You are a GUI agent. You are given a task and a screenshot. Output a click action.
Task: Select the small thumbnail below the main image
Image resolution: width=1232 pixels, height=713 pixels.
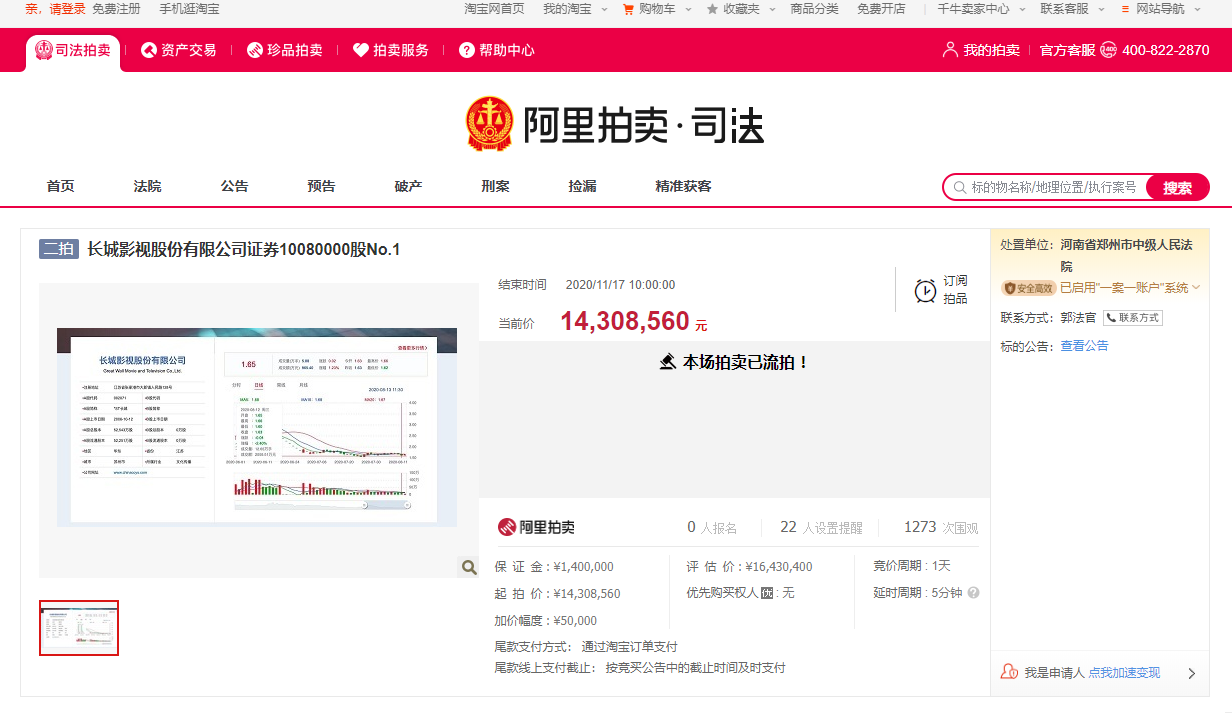[79, 628]
